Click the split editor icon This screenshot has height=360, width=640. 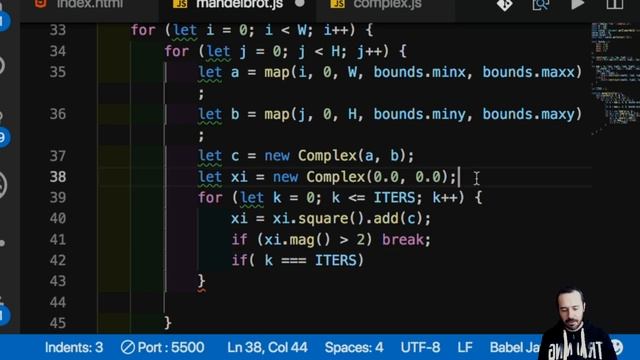tap(614, 4)
